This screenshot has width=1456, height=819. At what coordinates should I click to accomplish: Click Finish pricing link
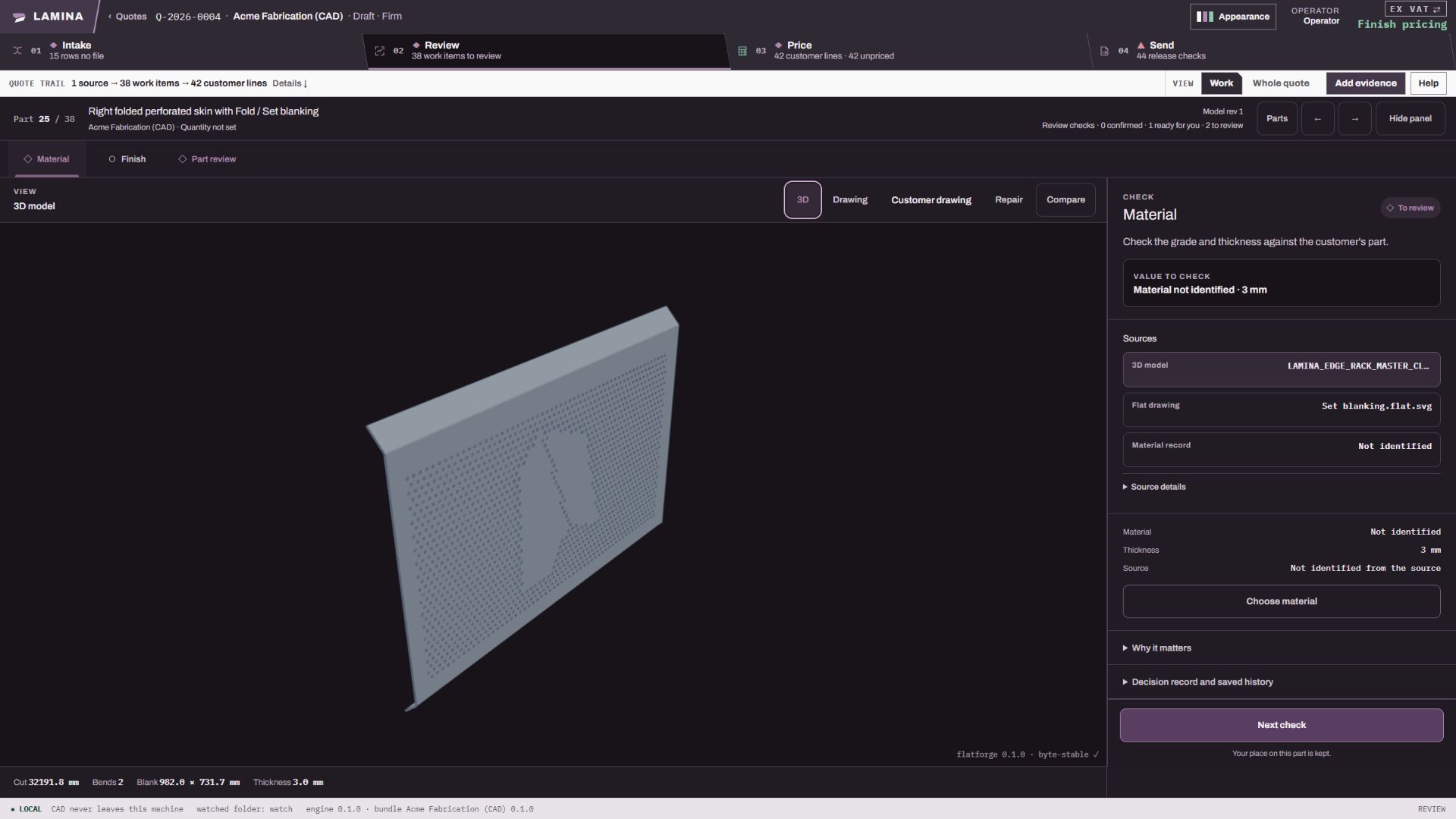1402,24
